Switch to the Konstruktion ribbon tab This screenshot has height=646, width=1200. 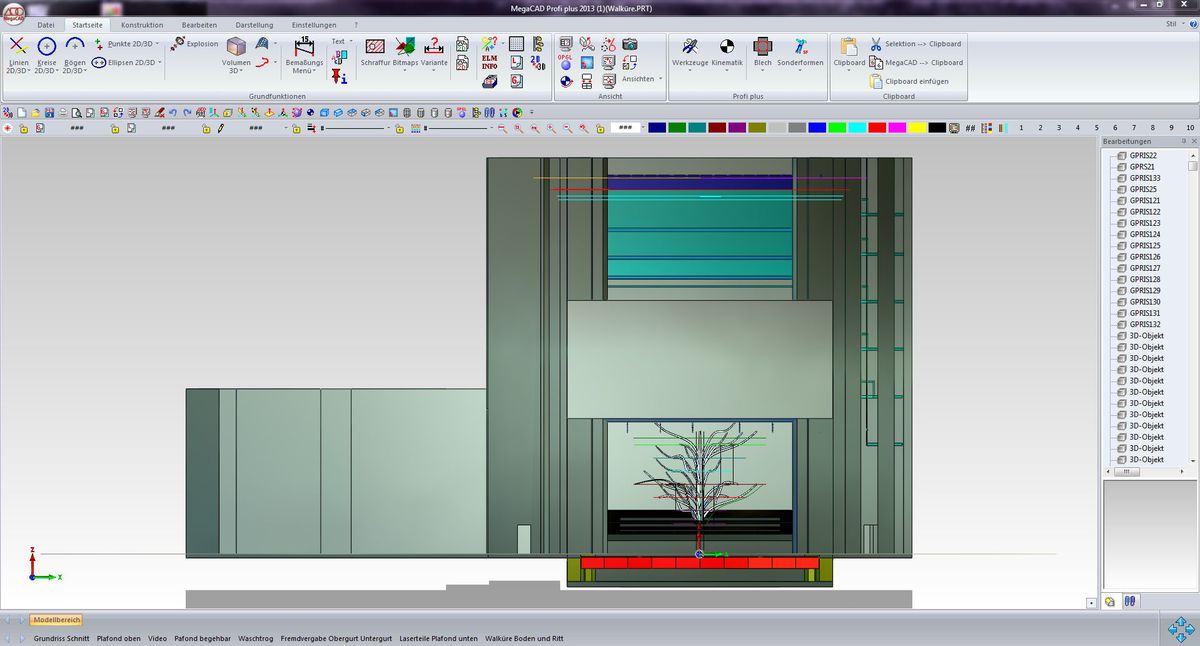click(x=141, y=25)
